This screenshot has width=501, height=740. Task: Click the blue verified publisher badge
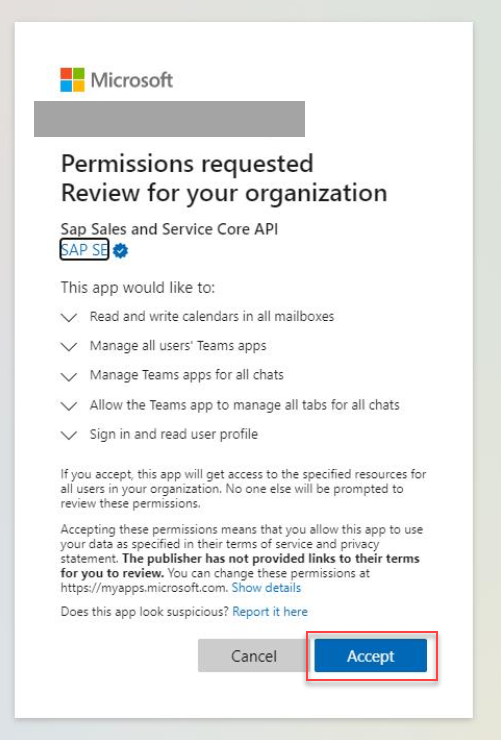click(121, 251)
